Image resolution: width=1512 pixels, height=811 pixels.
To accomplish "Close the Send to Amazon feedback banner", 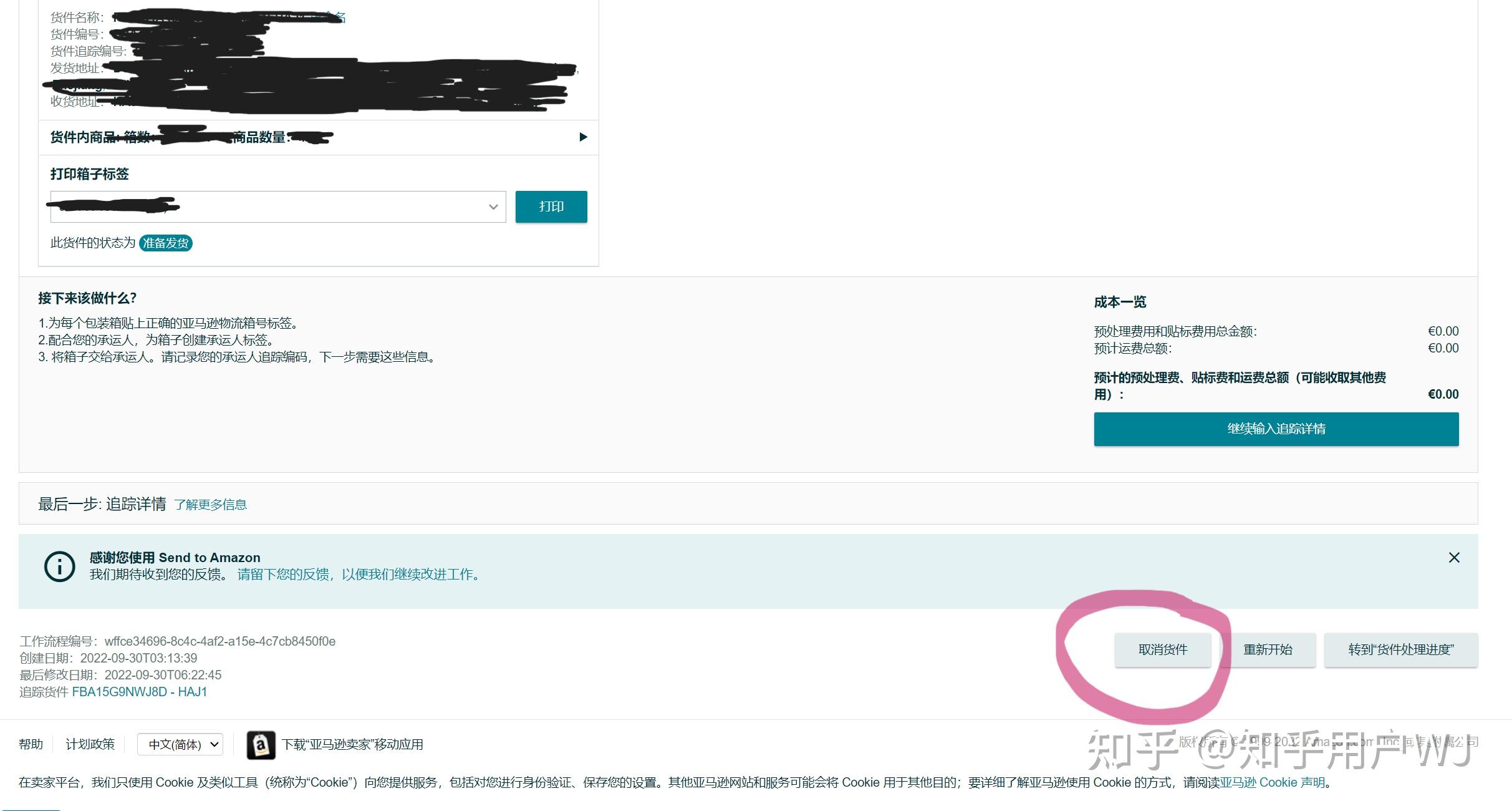I will click(x=1454, y=558).
